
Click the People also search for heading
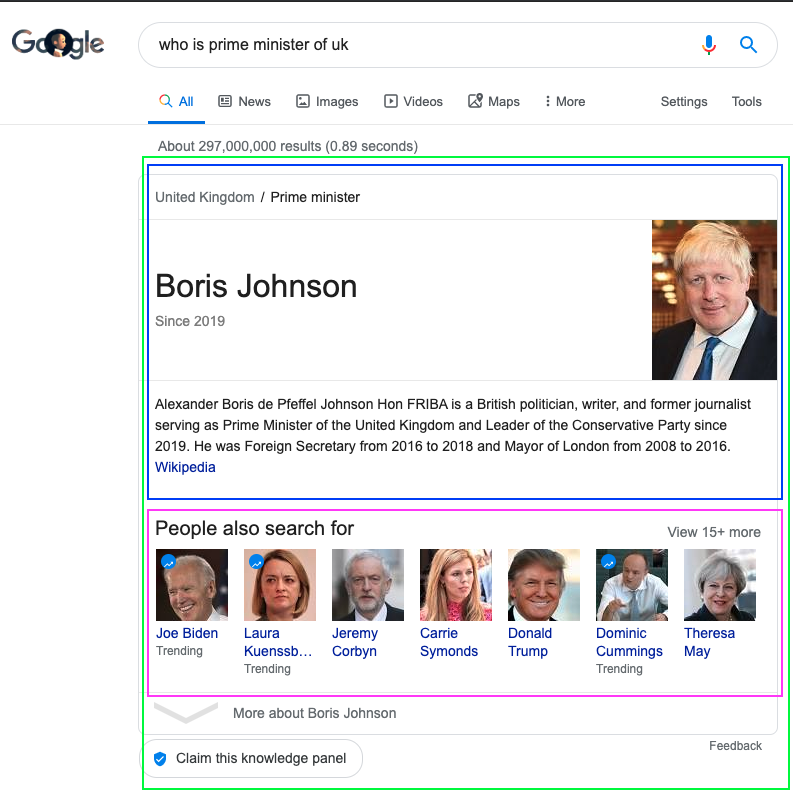[255, 528]
